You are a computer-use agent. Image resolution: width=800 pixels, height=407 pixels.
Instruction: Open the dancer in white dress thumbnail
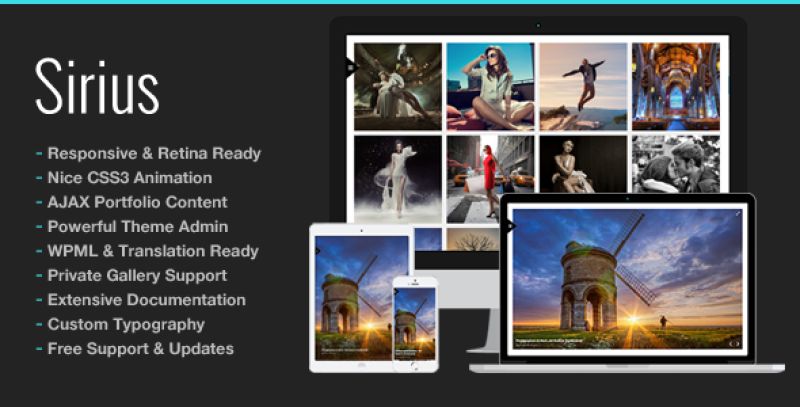398,179
